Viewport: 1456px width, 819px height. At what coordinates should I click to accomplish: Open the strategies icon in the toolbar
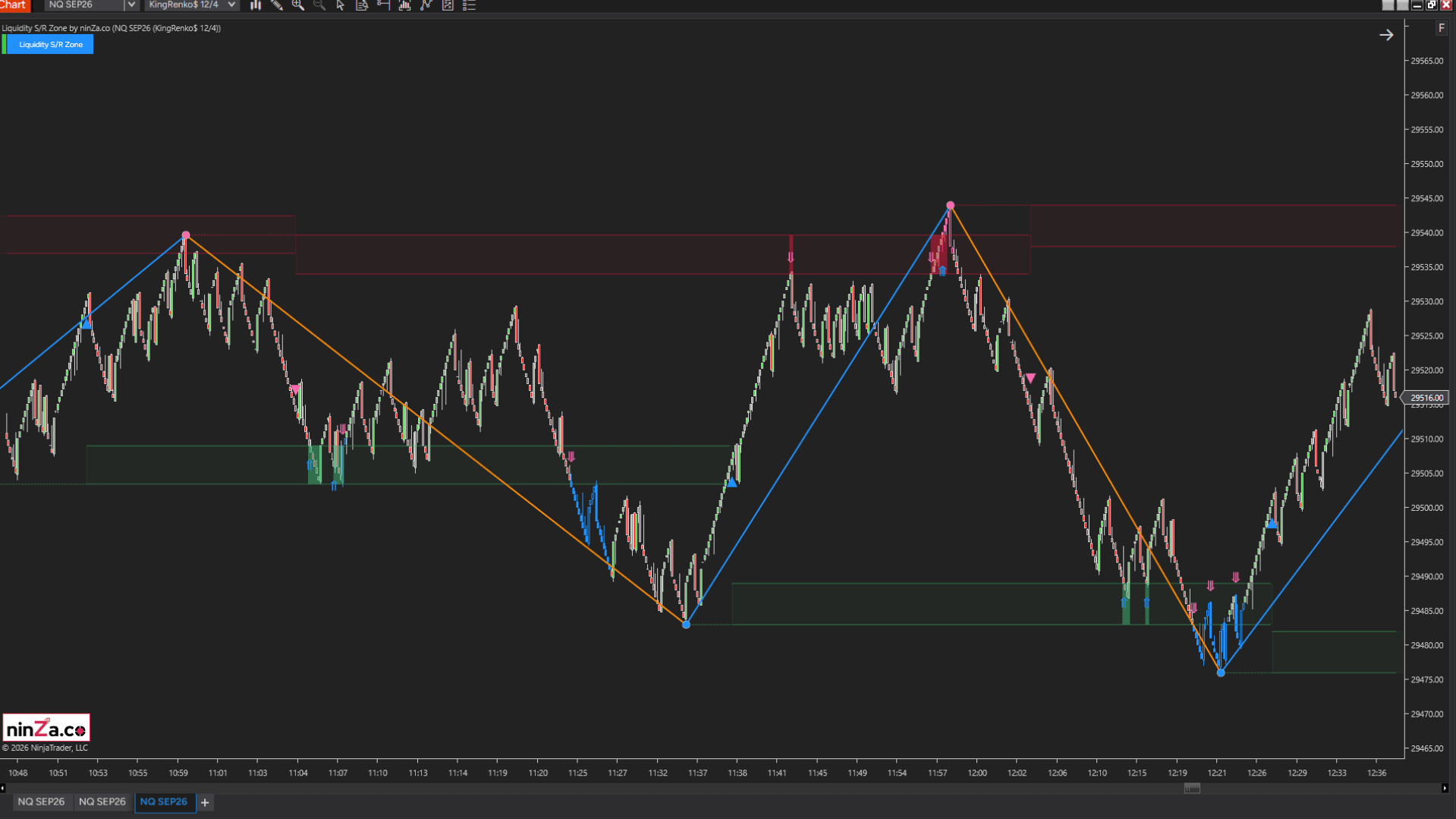426,5
